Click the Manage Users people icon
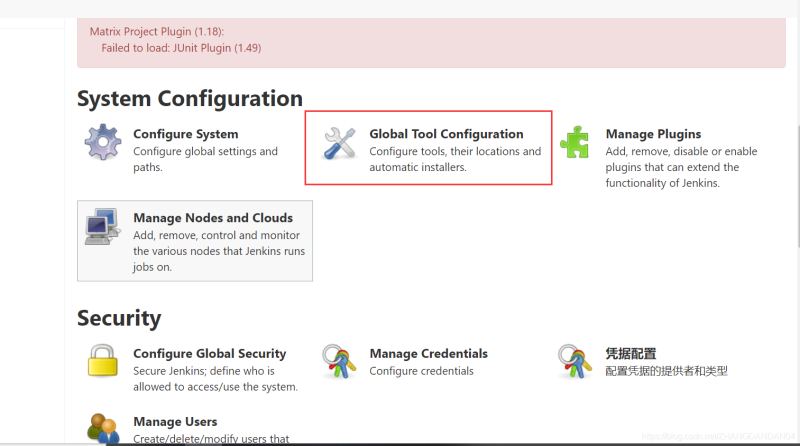The image size is (800, 446). click(x=103, y=428)
